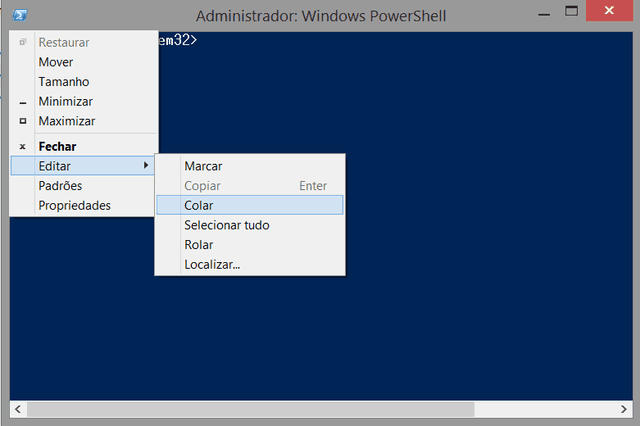Click Minimizar in the system menu
The height and width of the screenshot is (426, 640).
pos(83,101)
